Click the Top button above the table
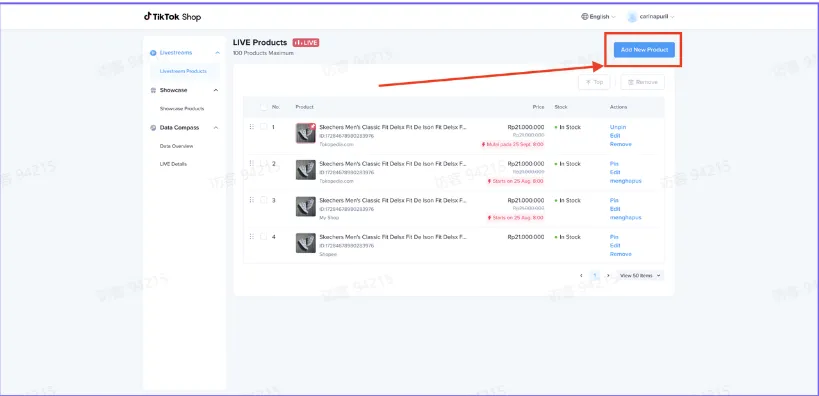This screenshot has height=396, width=819. click(594, 82)
